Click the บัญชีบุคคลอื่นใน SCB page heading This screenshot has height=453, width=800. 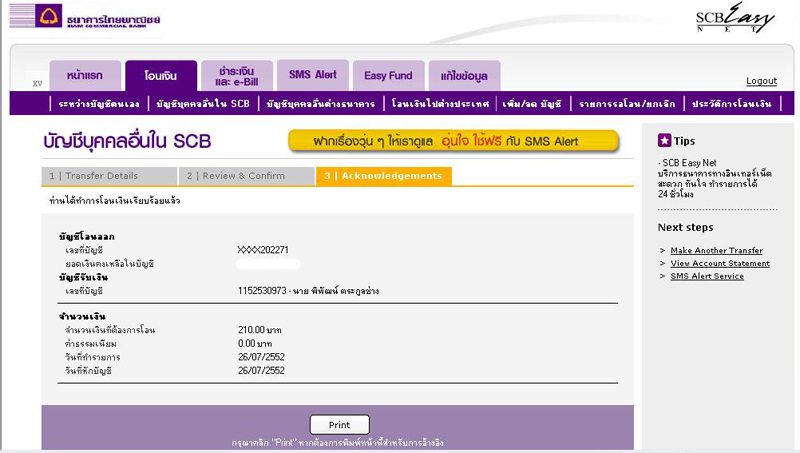[x=127, y=141]
